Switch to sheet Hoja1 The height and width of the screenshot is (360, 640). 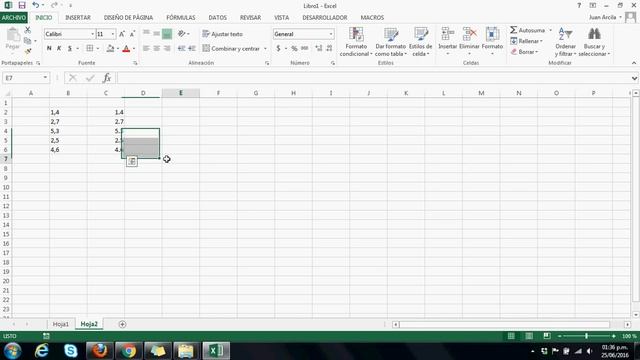[x=60, y=324]
